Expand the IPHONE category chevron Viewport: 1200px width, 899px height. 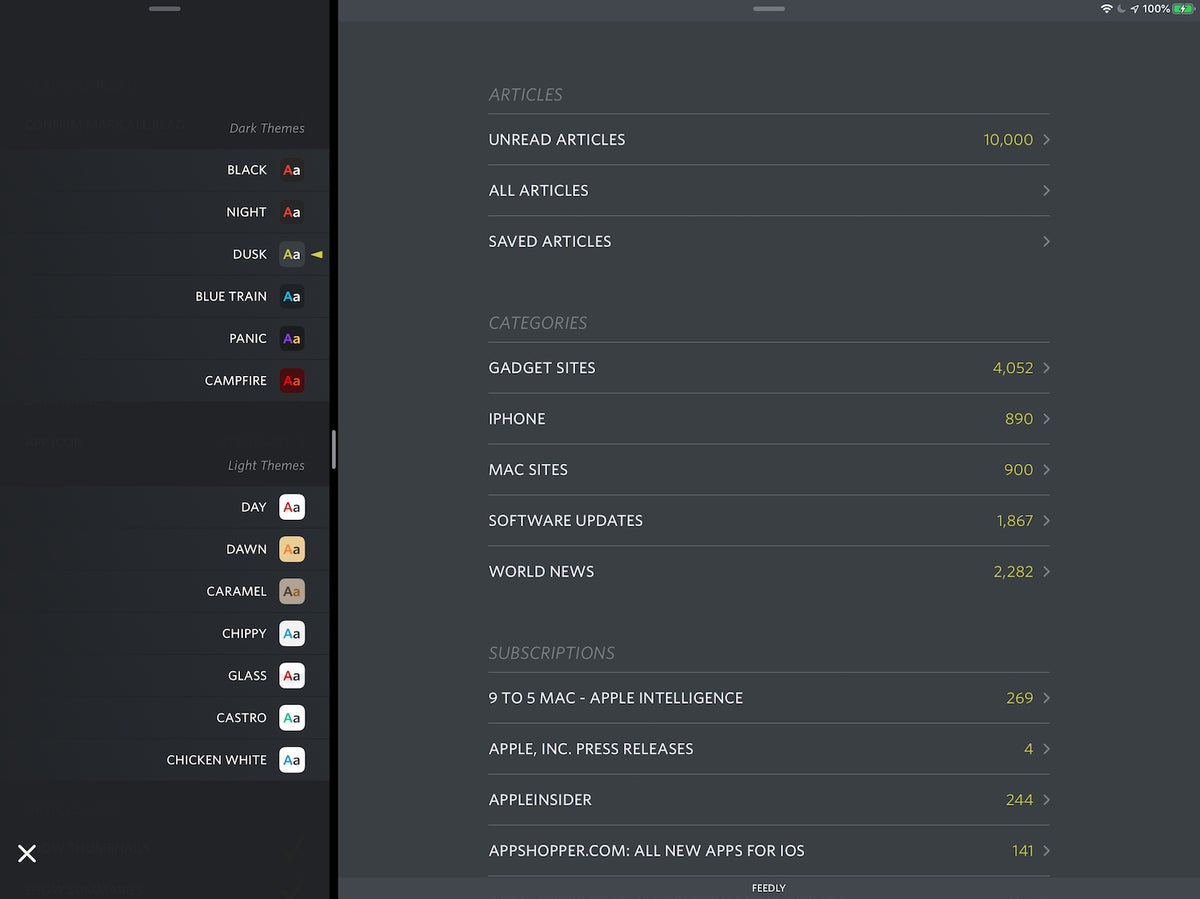coord(1046,419)
